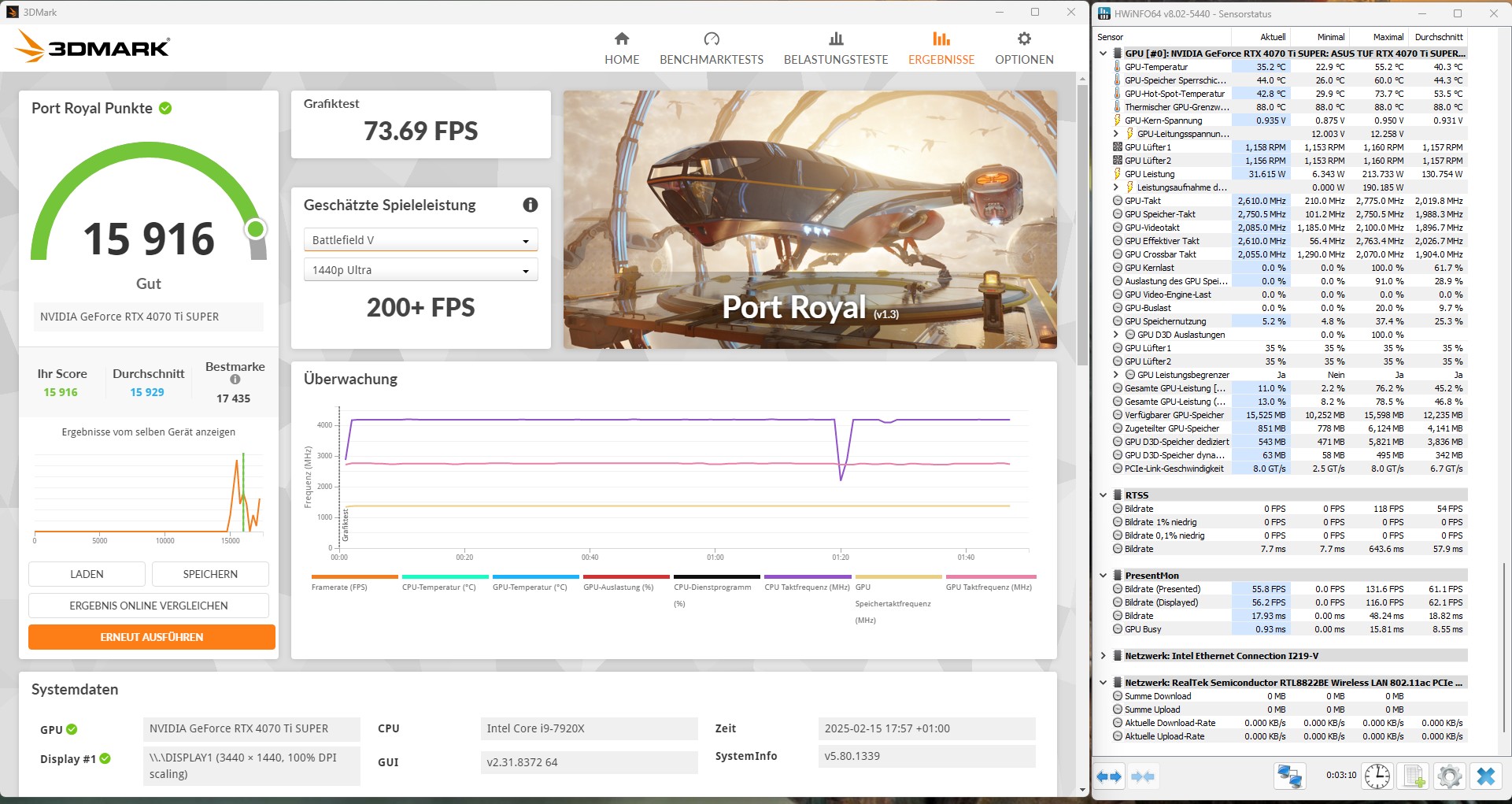Click ERGEBNIS ONLINE VERGLEICHEN

(149, 606)
